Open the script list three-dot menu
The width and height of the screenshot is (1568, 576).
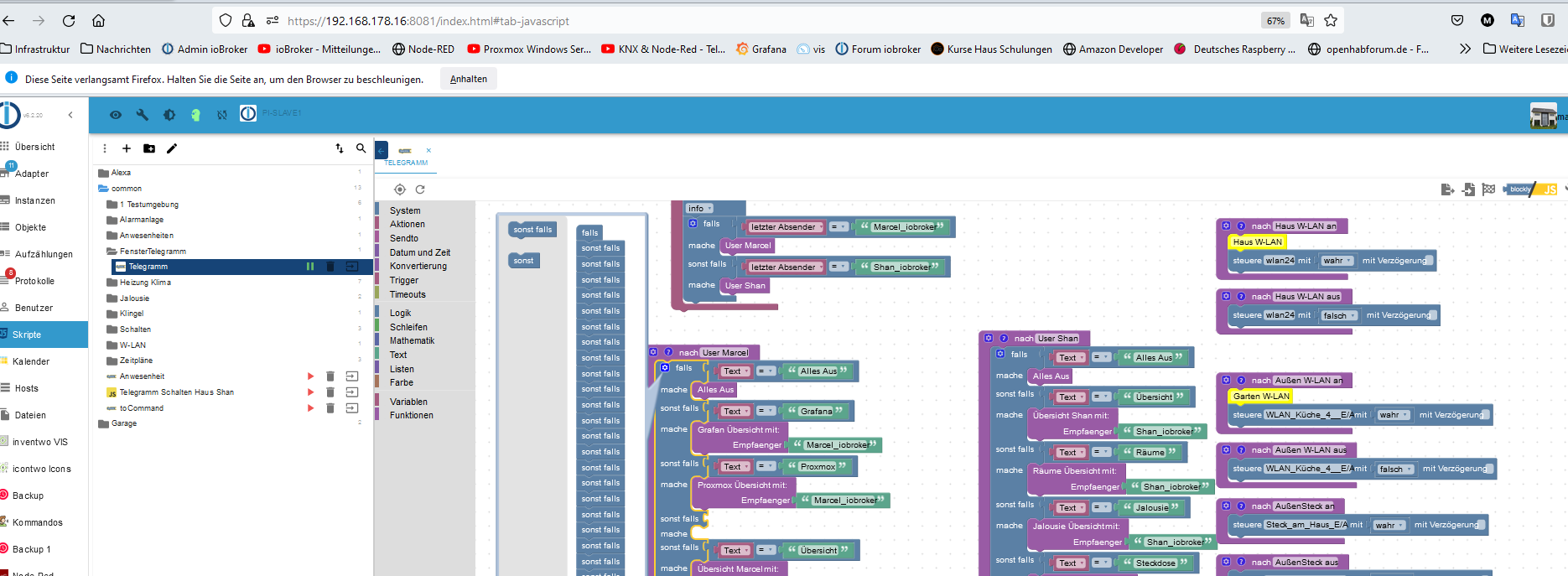click(105, 148)
